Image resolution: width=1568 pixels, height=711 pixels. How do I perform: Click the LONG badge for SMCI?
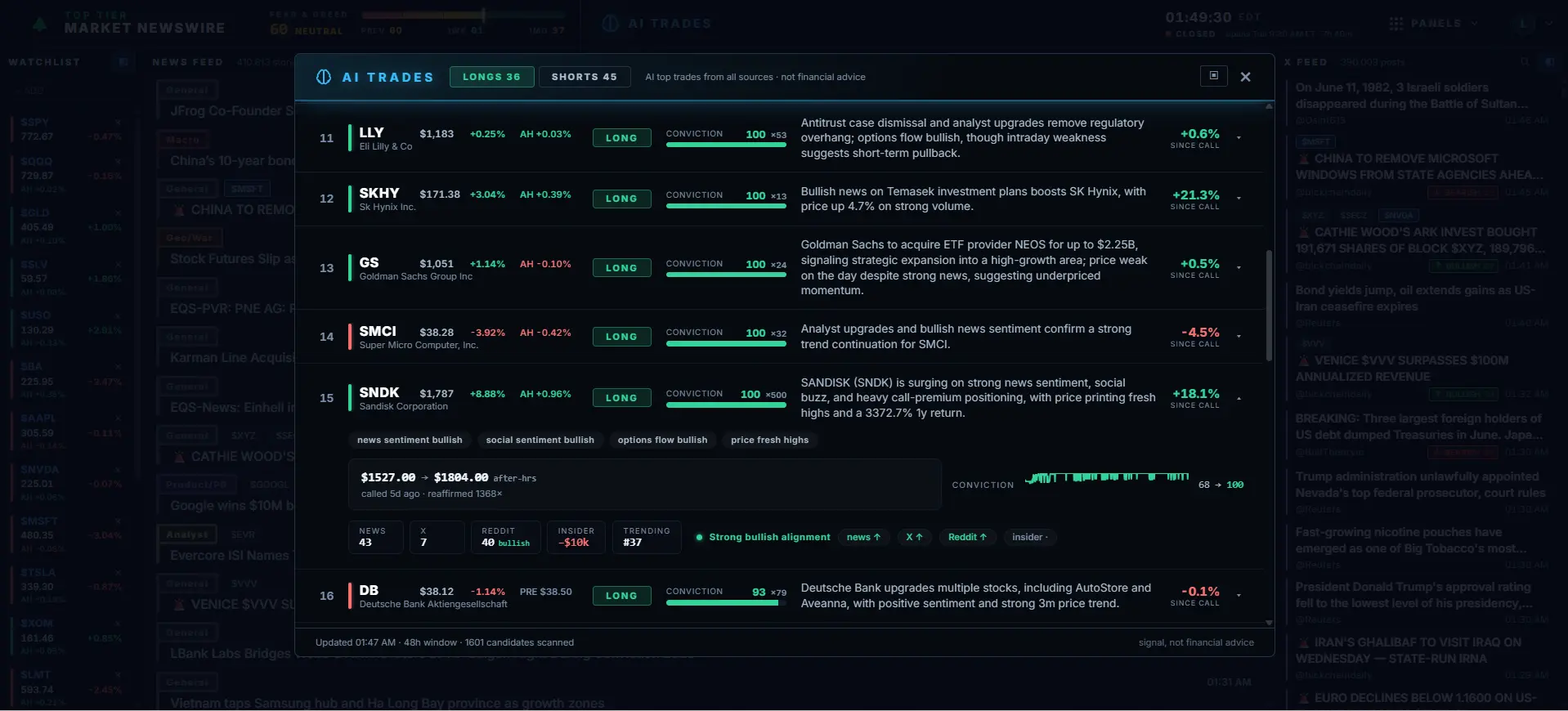click(x=621, y=337)
